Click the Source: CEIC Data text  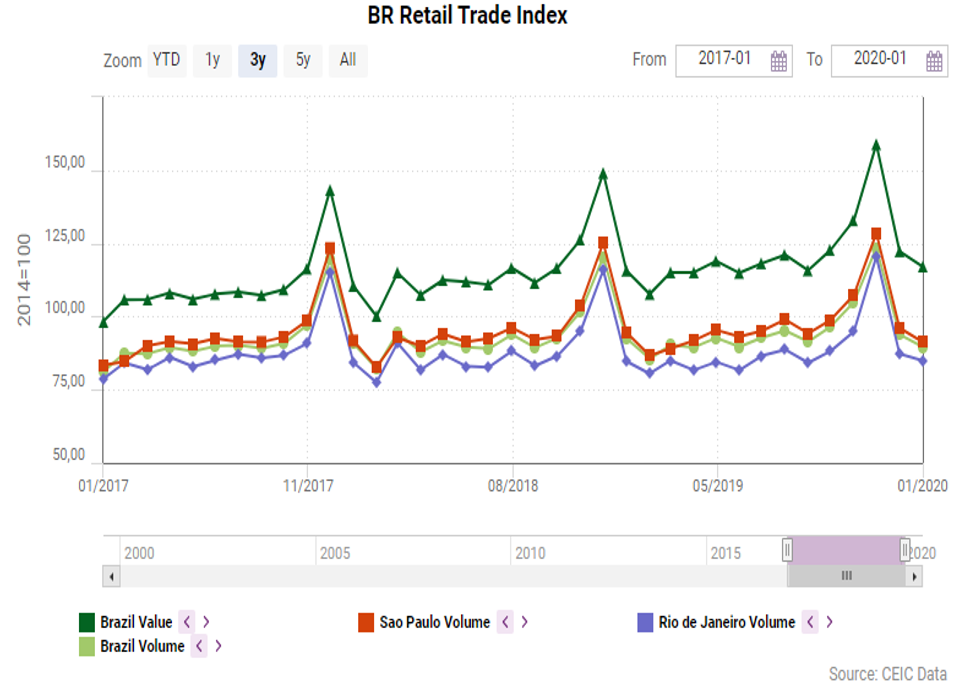point(887,674)
